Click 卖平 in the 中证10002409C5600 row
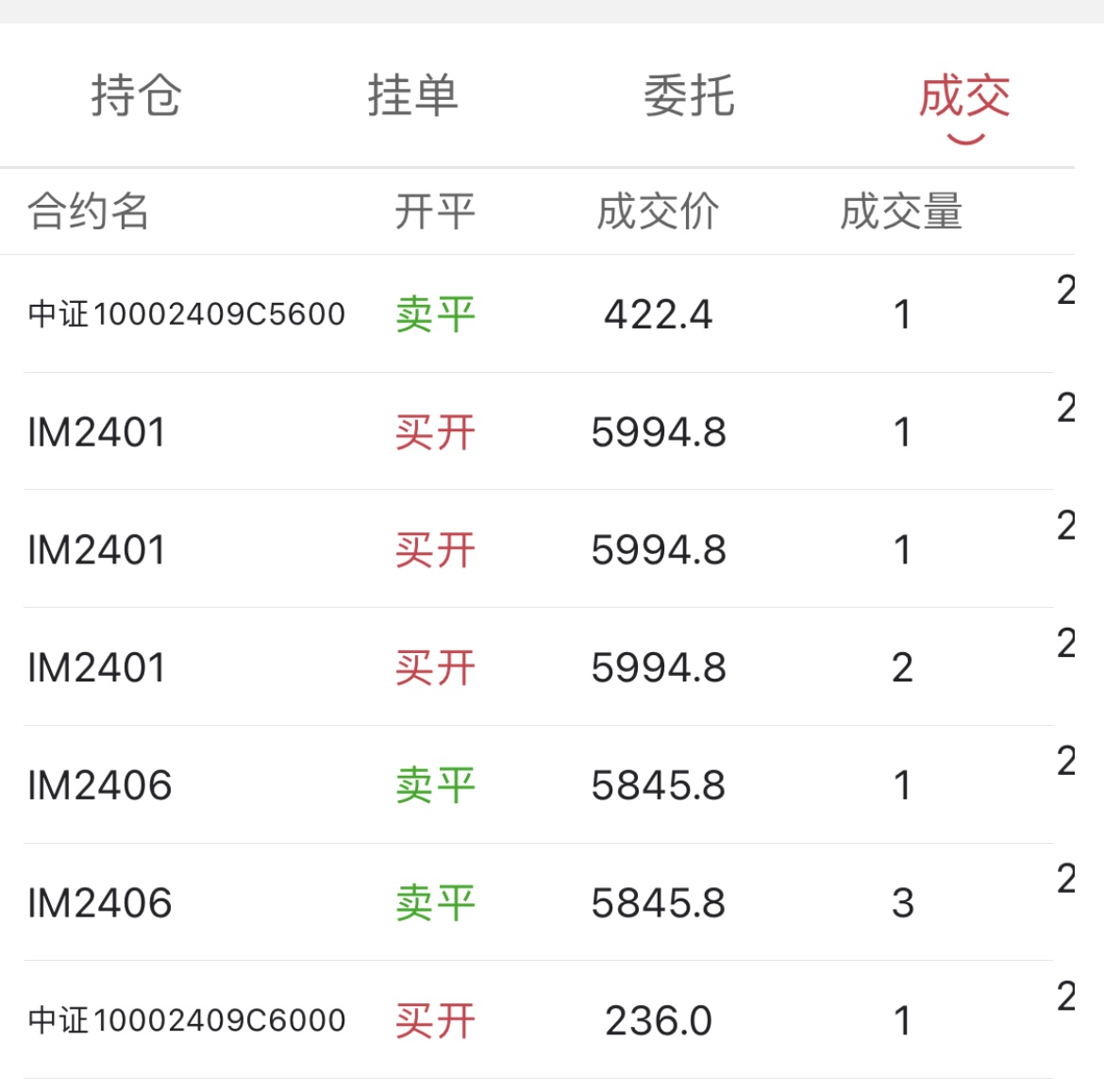Image resolution: width=1104 pixels, height=1092 pixels. pyautogui.click(x=434, y=314)
